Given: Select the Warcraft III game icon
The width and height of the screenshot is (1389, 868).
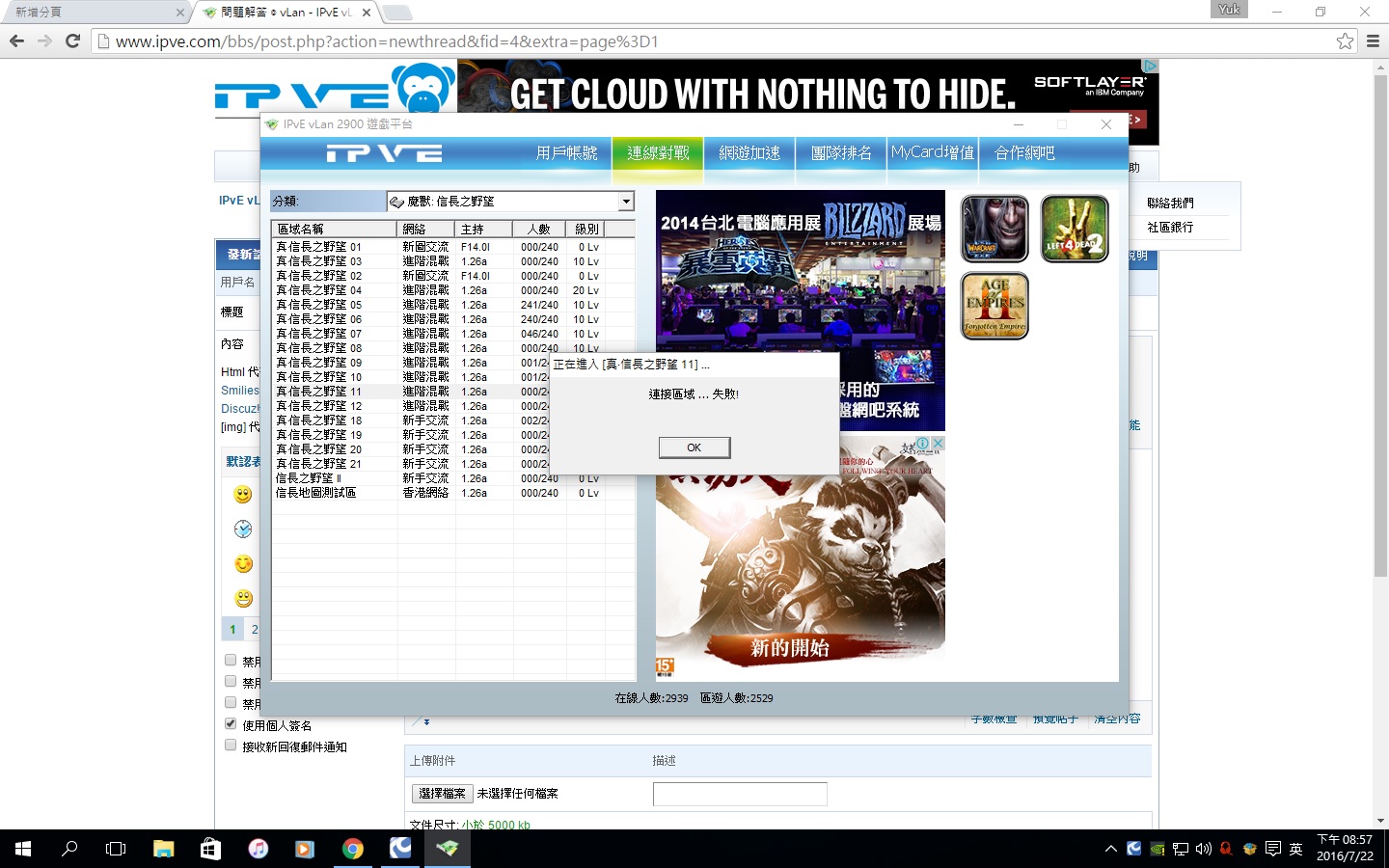Looking at the screenshot, I should 994,229.
